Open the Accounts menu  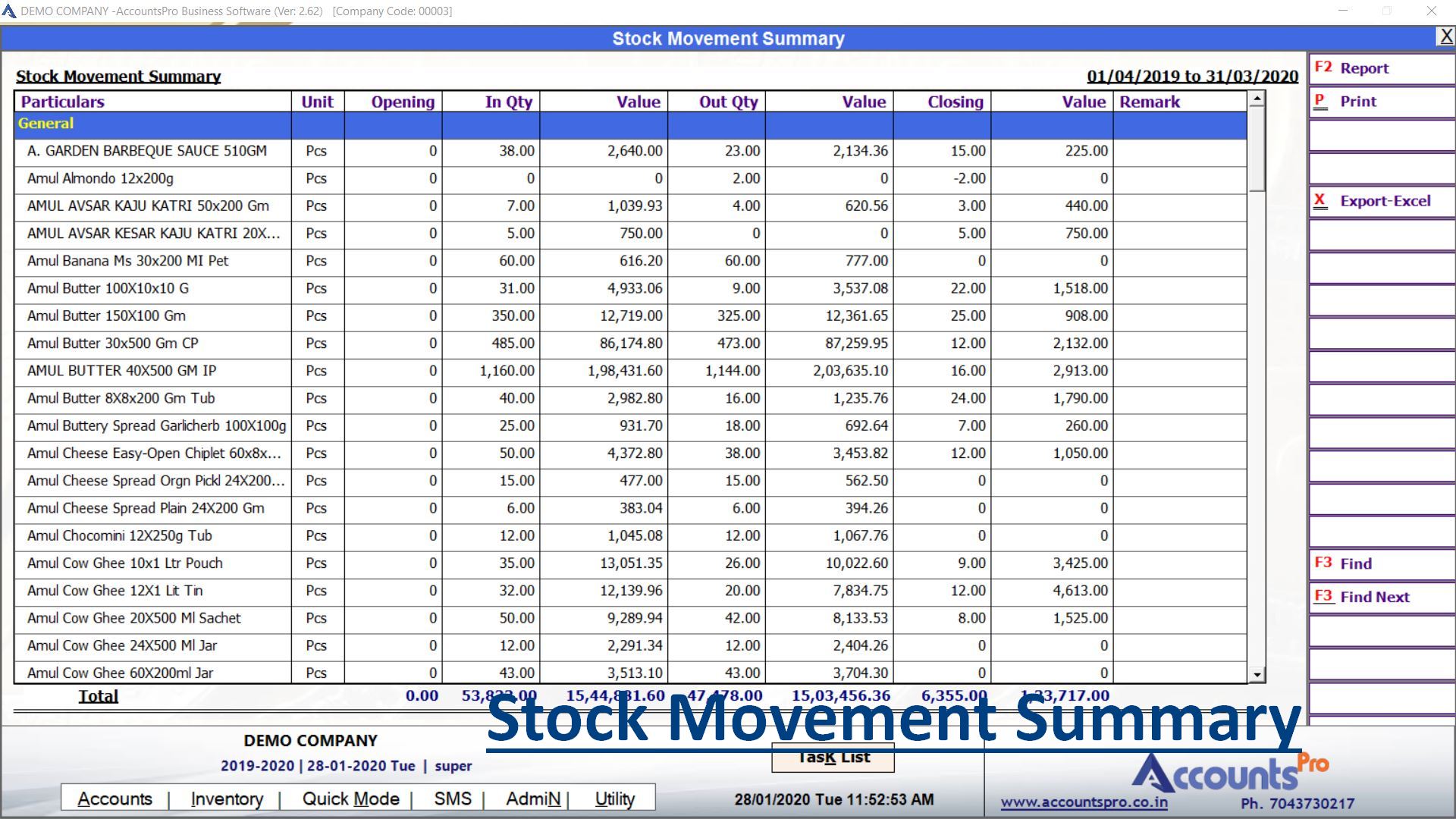[115, 799]
